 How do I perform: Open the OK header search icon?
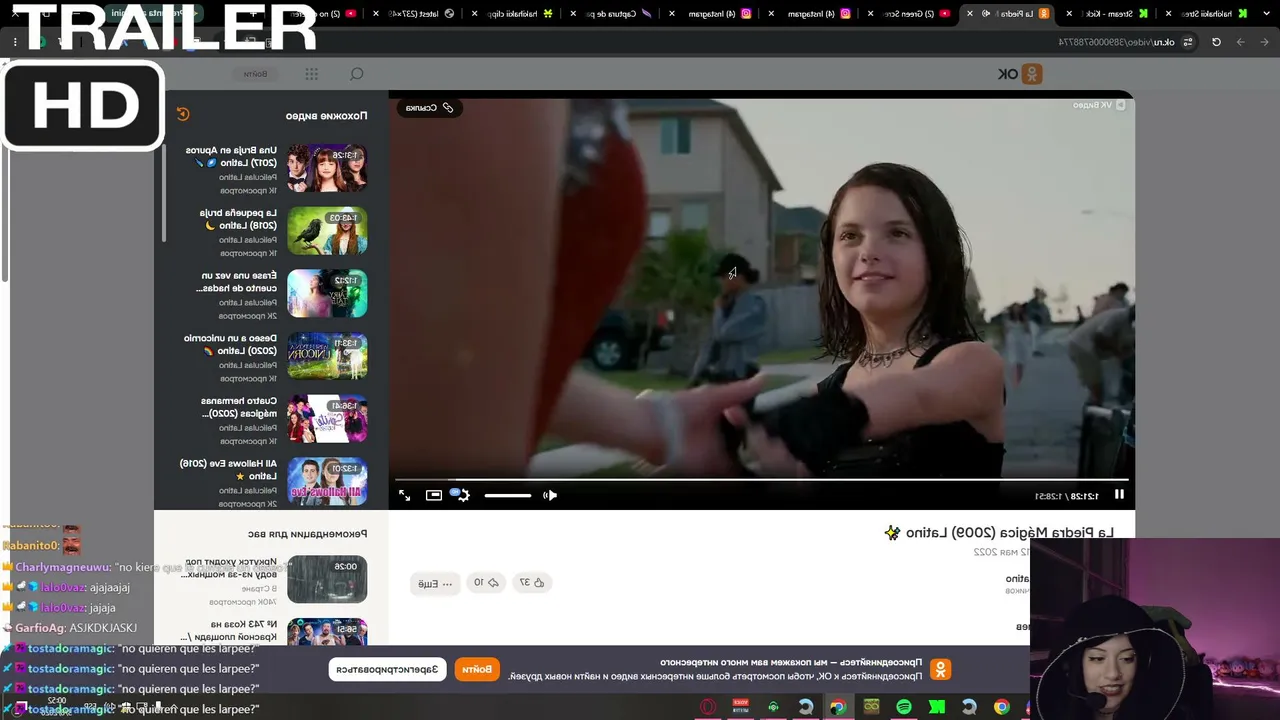356,74
